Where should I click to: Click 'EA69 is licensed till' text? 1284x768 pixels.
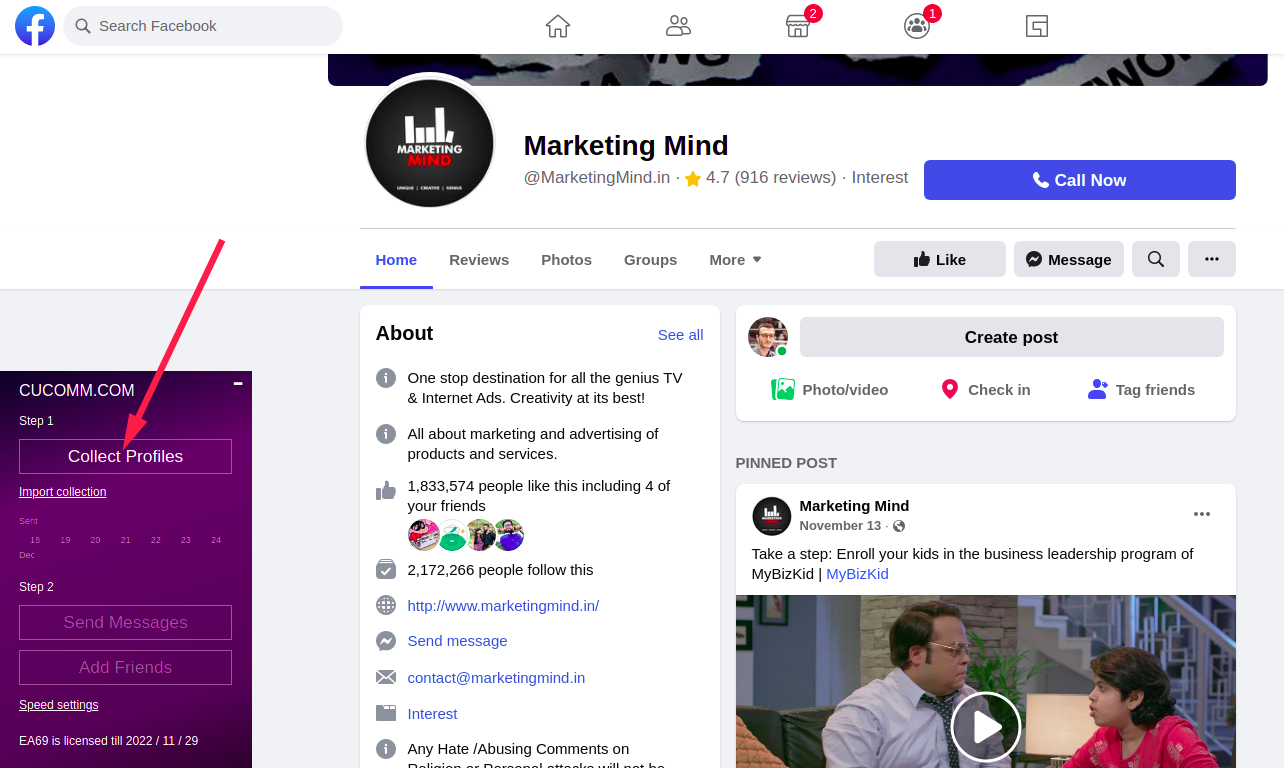coord(108,741)
